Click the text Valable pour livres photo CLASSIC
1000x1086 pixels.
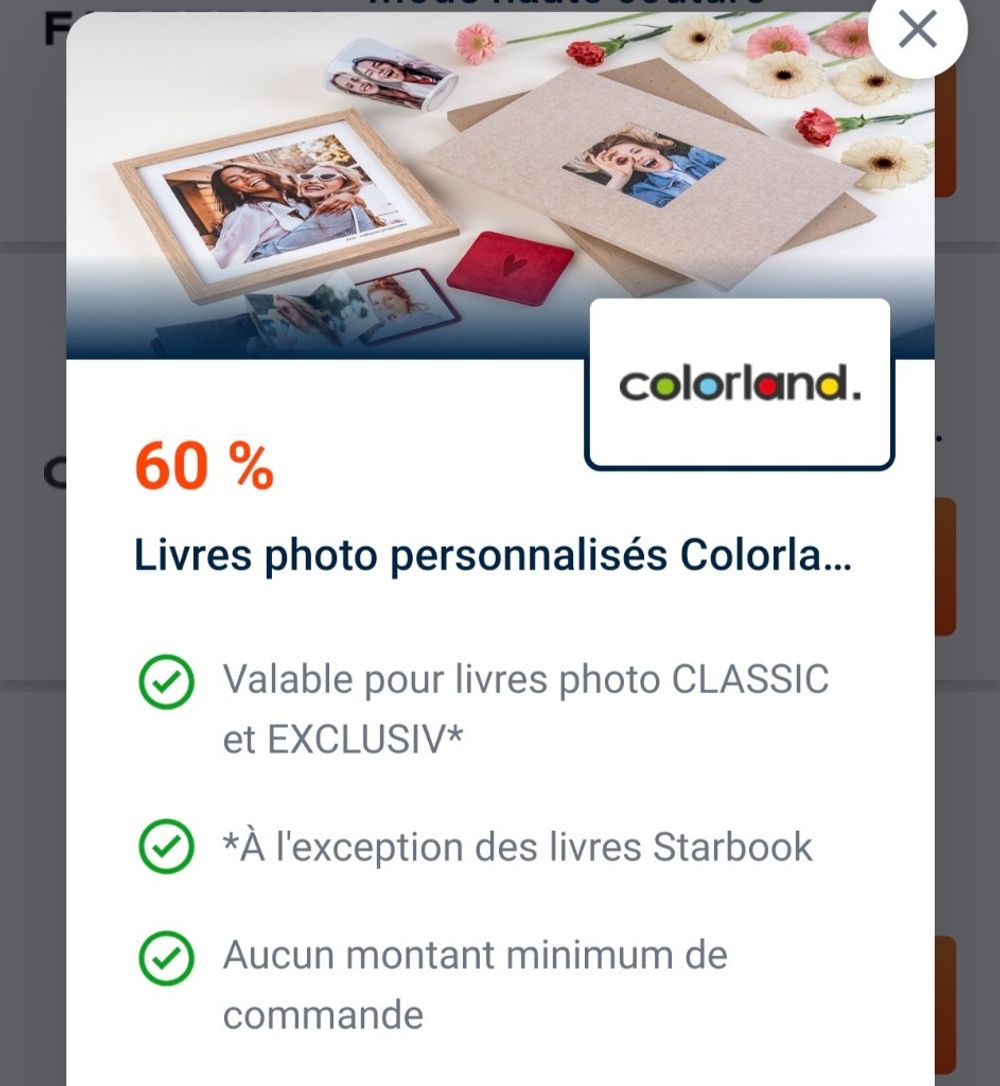[x=526, y=679]
